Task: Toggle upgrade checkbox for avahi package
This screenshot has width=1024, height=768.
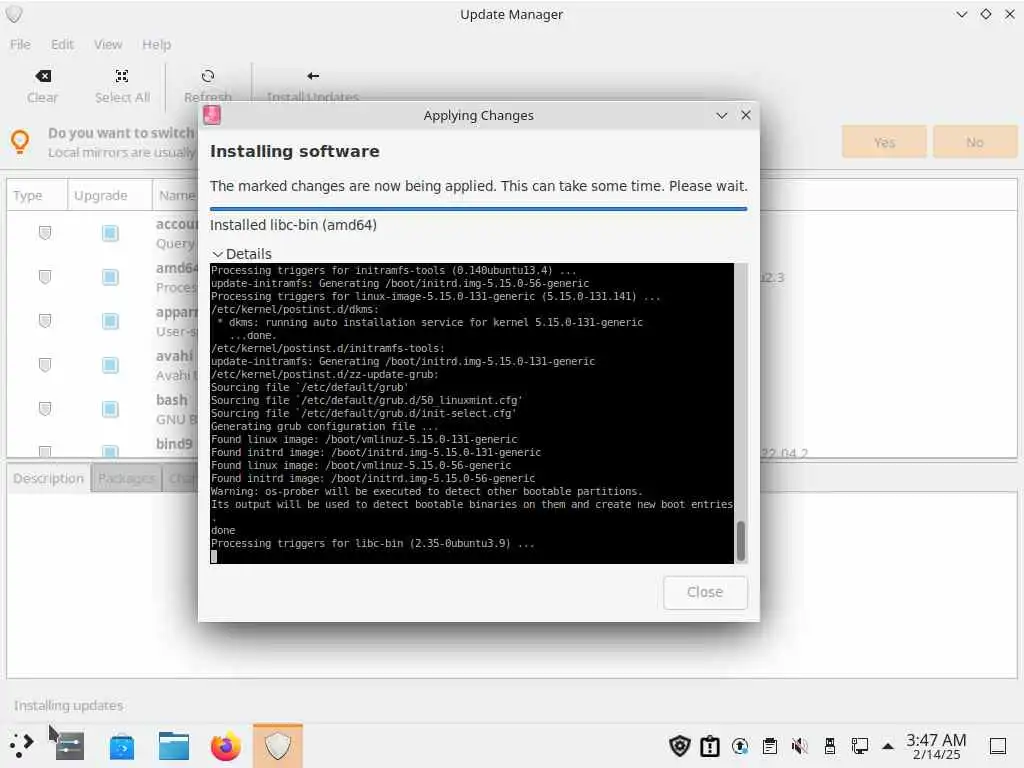Action: tap(110, 364)
